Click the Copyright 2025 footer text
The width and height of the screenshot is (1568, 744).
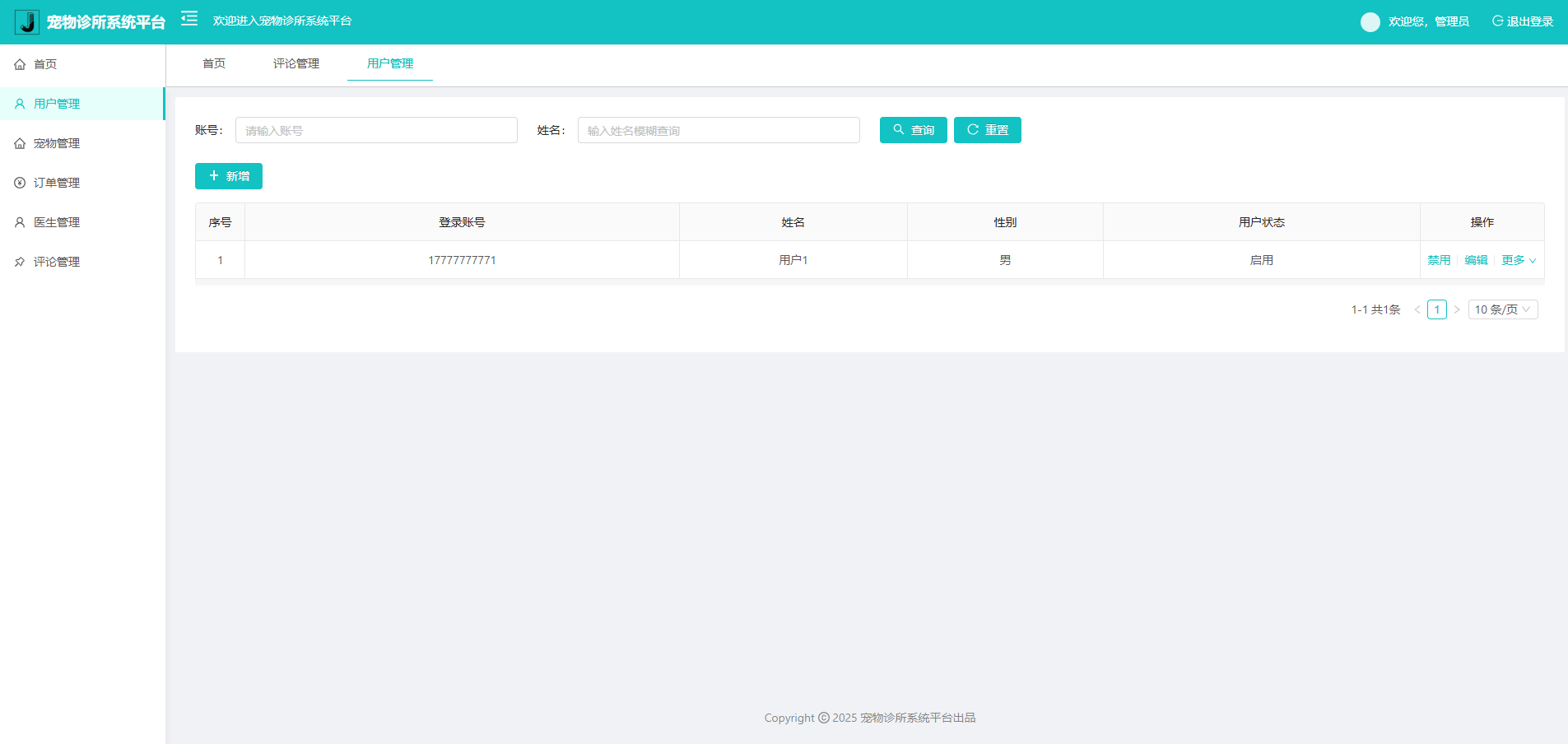pos(870,718)
